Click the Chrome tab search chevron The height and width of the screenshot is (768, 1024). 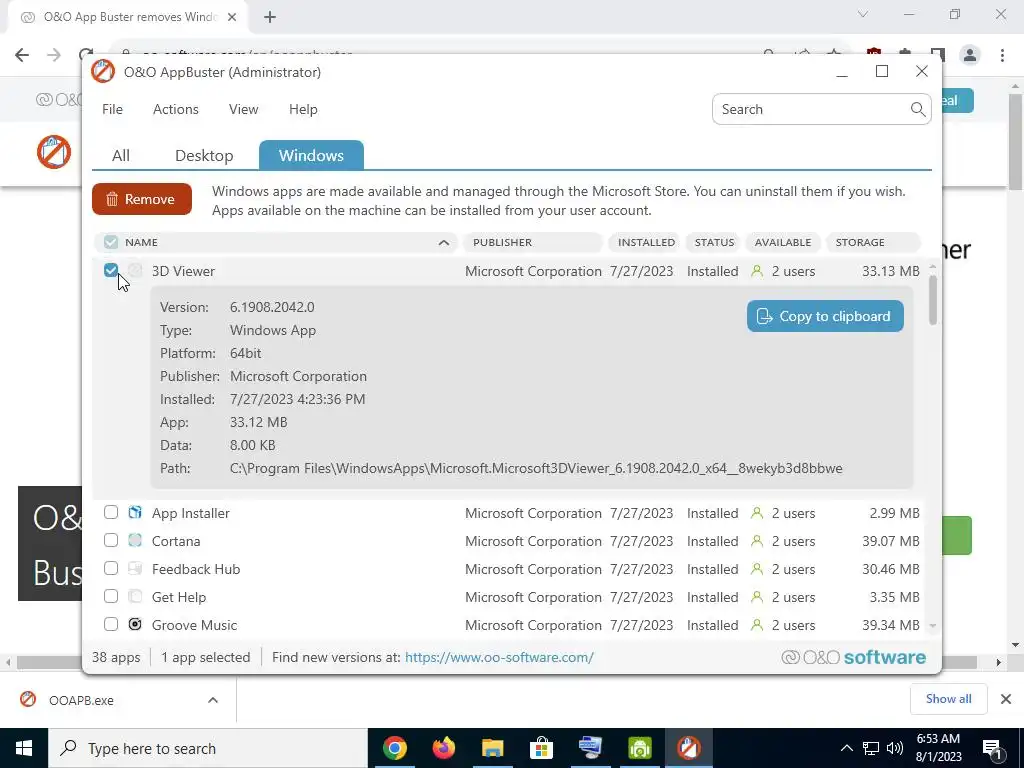pos(863,14)
